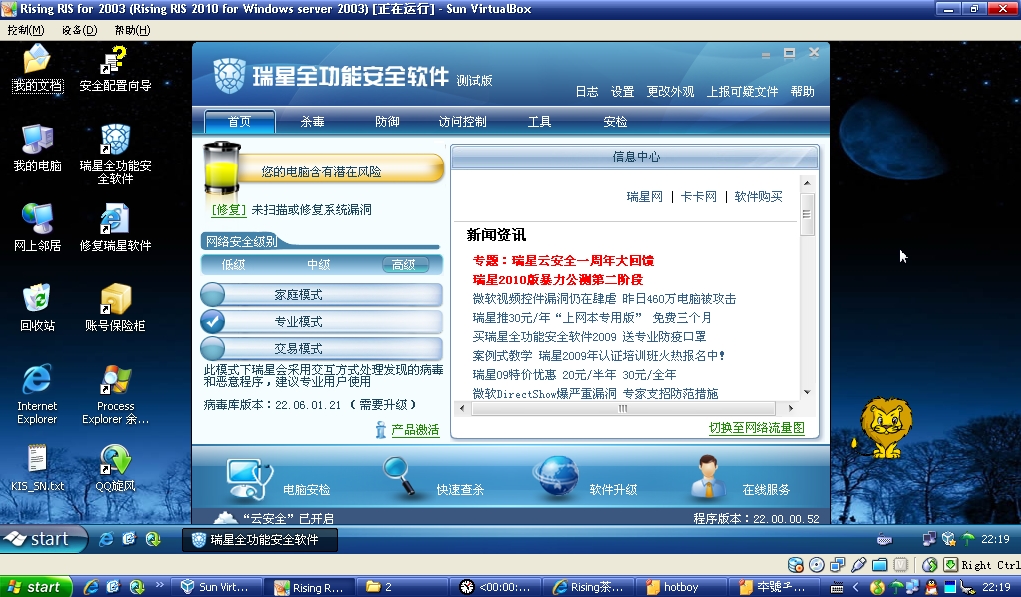Launch Internet Explorer desktop icon
The width and height of the screenshot is (1021, 597).
(x=37, y=395)
